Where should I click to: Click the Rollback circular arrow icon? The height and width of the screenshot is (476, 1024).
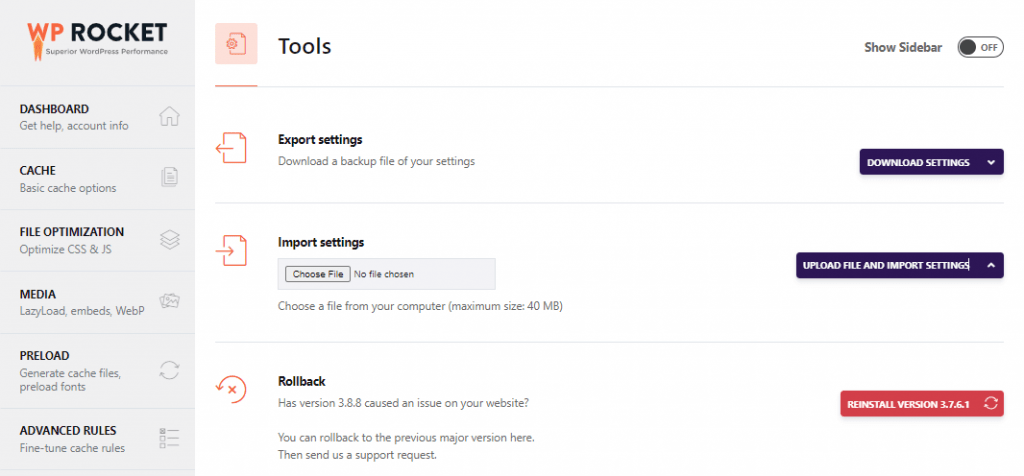pos(231,389)
